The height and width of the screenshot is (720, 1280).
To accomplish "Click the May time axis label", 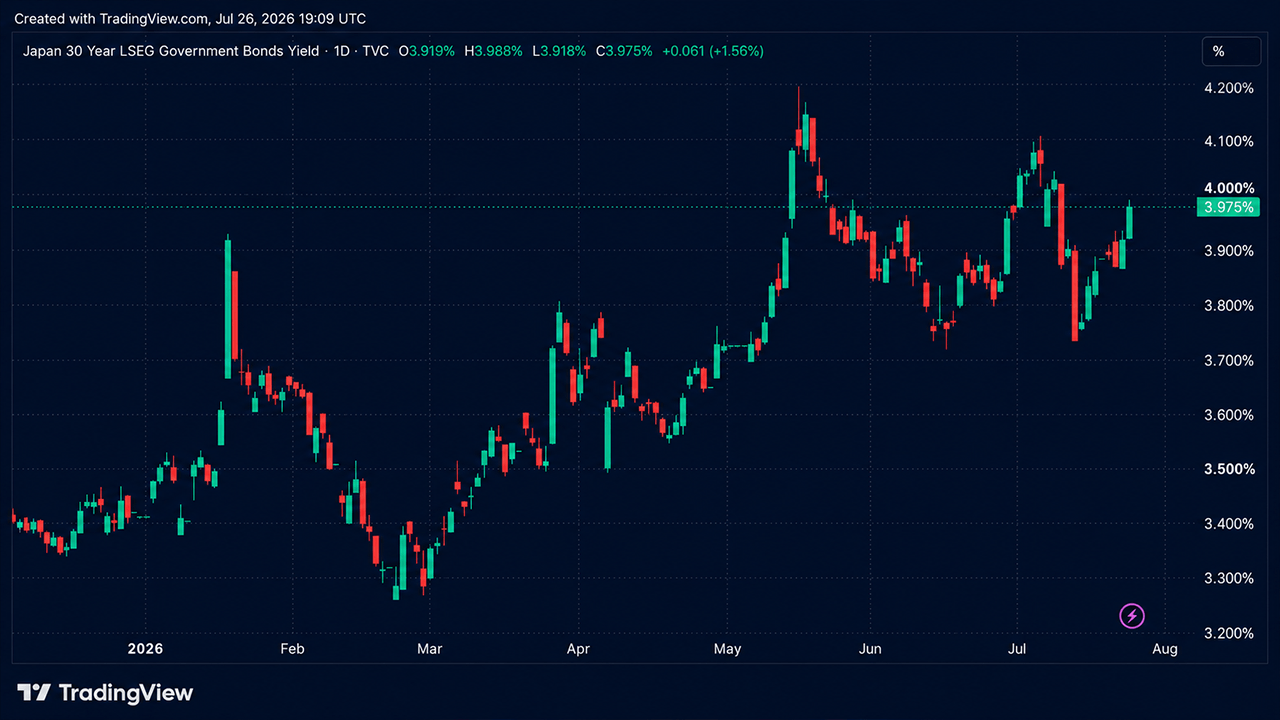I will (x=728, y=649).
